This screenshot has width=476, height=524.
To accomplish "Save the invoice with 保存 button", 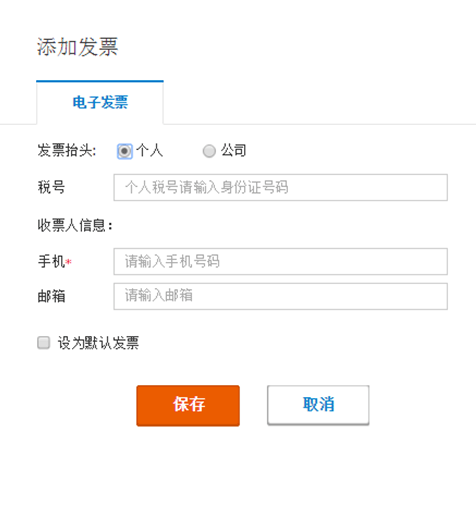I will (188, 405).
